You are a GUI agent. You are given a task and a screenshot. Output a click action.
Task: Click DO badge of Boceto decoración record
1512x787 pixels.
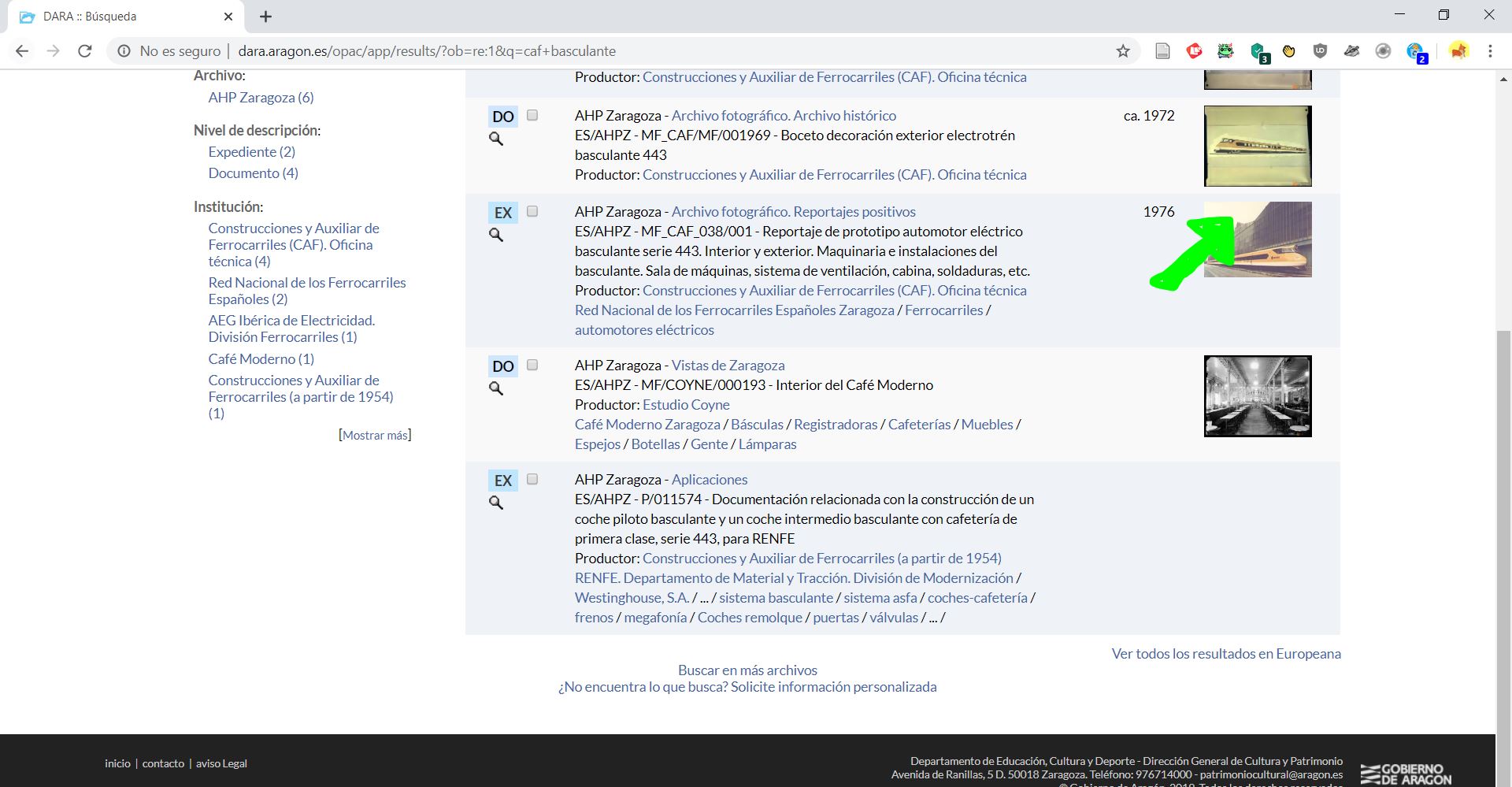(x=503, y=117)
